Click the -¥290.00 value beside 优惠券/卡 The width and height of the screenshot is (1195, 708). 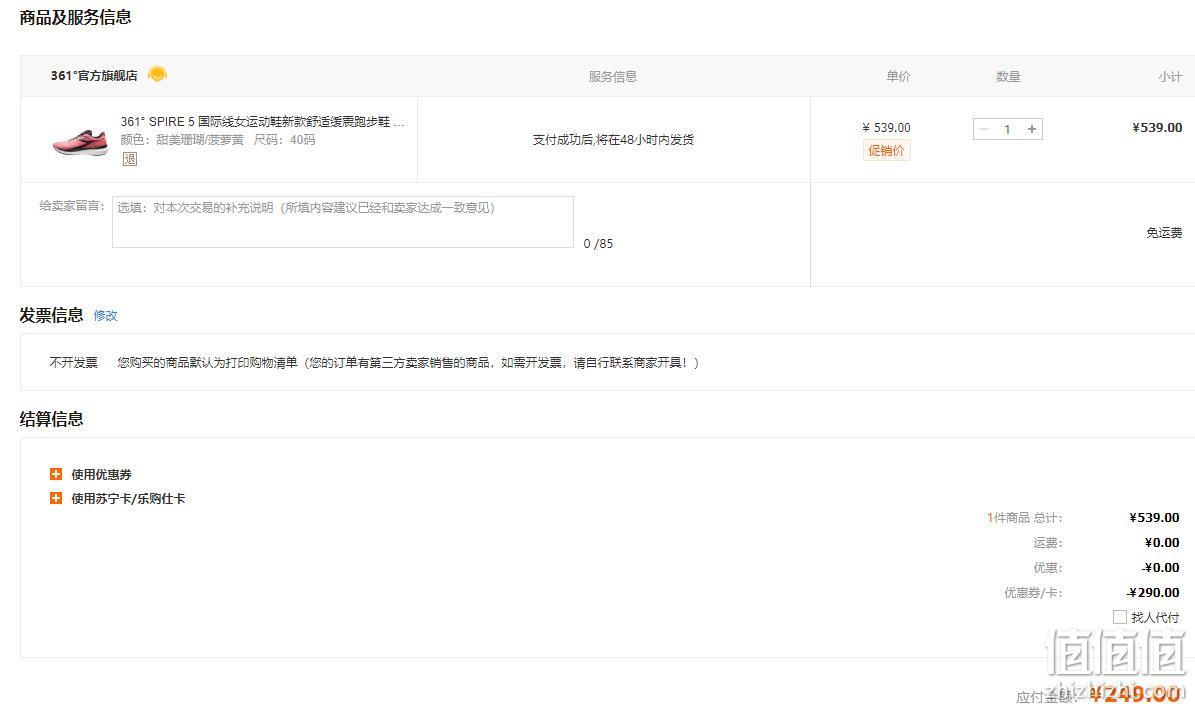(x=1153, y=592)
